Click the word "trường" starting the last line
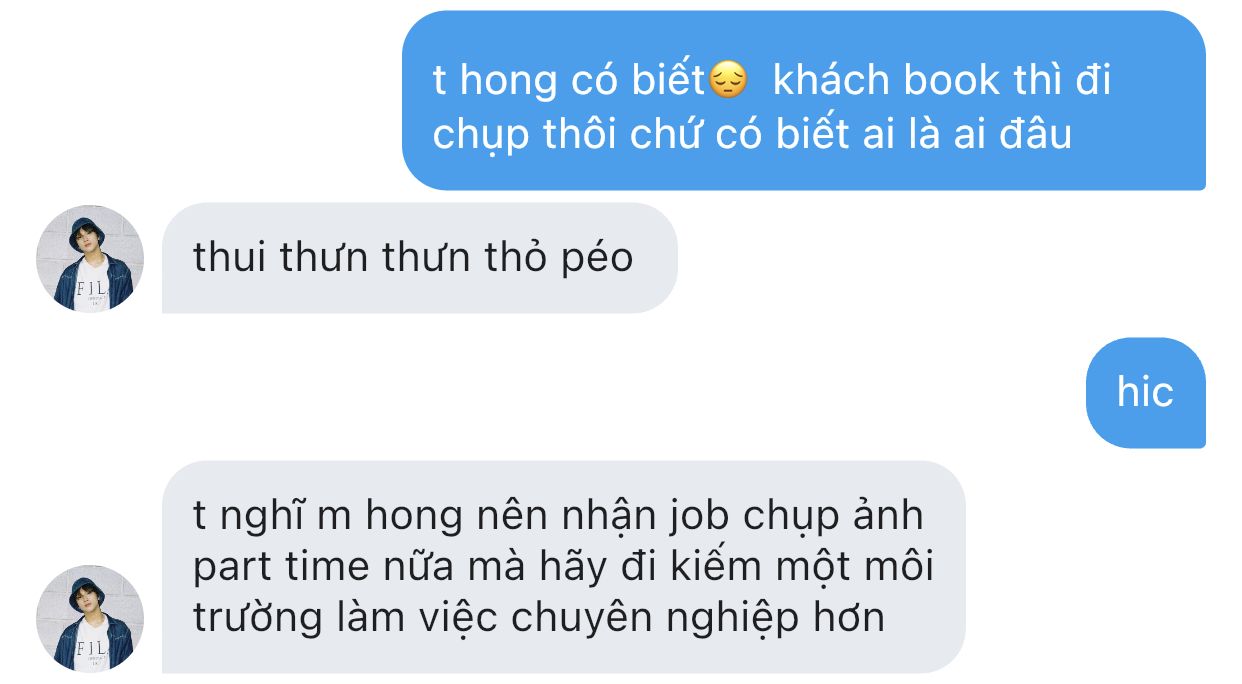 point(258,618)
